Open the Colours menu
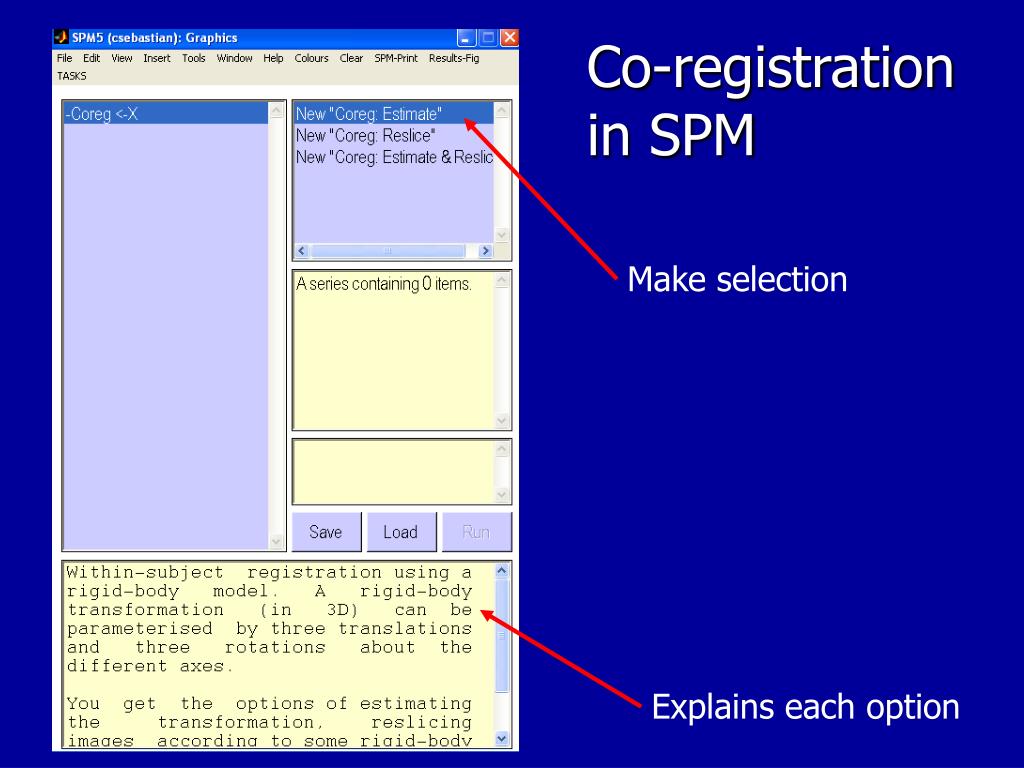 (x=312, y=58)
